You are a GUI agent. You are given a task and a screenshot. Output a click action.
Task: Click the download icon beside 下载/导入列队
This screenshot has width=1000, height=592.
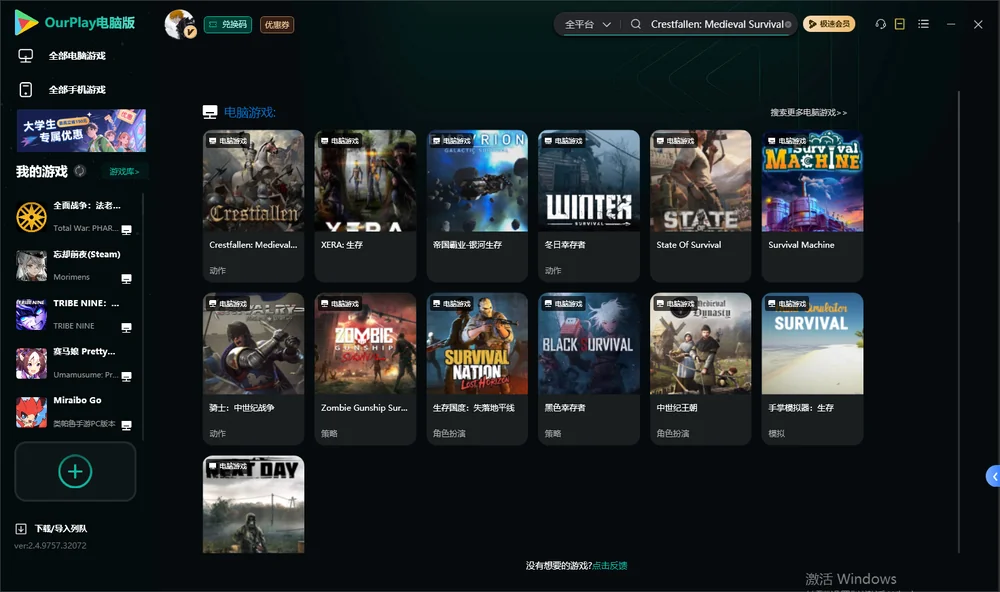[x=21, y=529]
